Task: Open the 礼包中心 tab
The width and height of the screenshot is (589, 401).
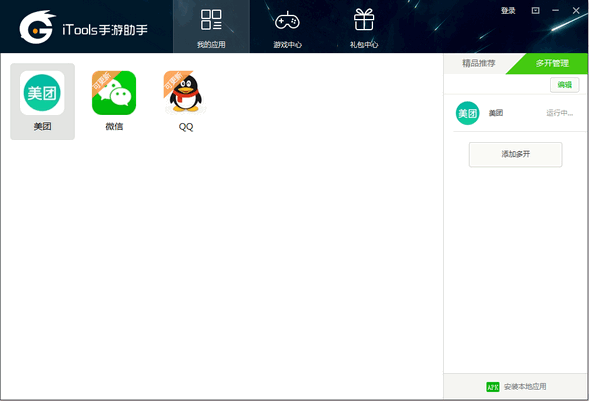Action: (x=364, y=28)
